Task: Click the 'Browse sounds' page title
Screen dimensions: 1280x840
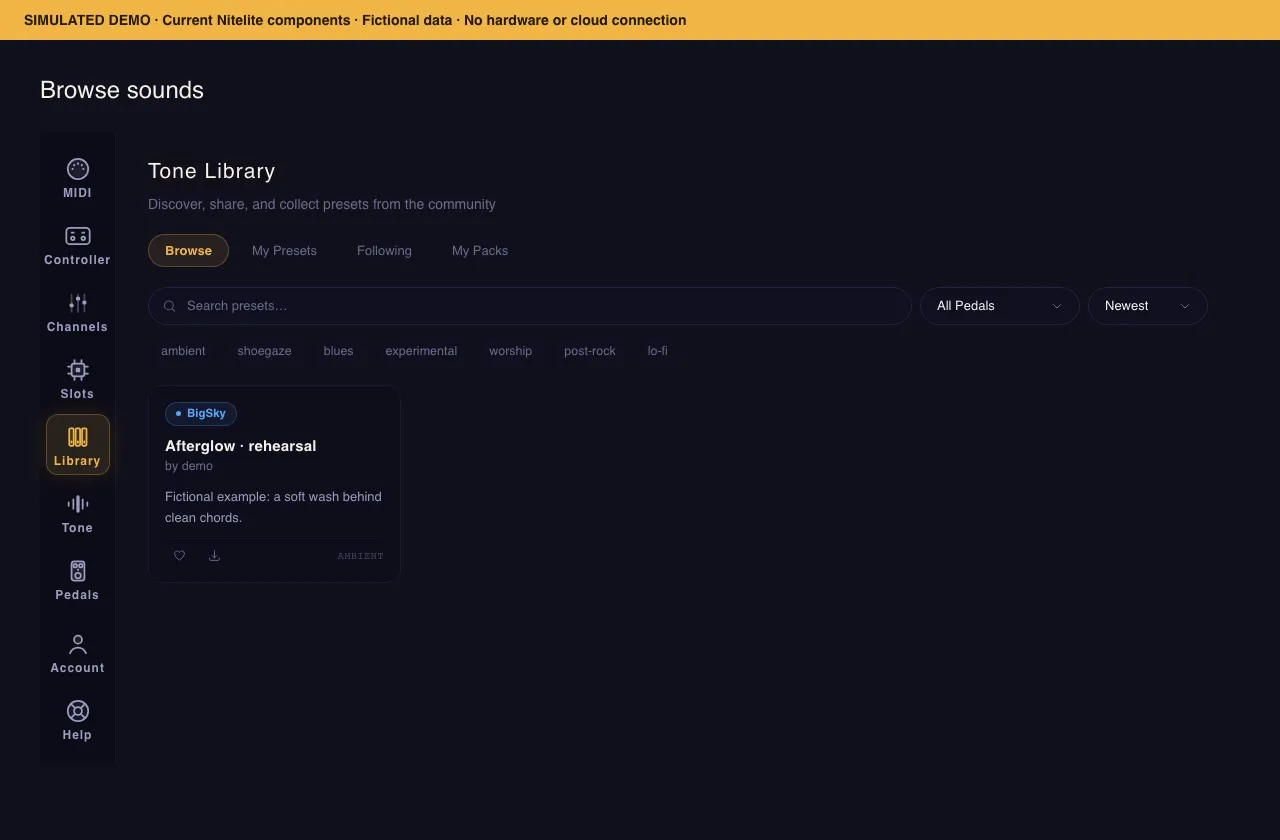Action: coord(122,90)
